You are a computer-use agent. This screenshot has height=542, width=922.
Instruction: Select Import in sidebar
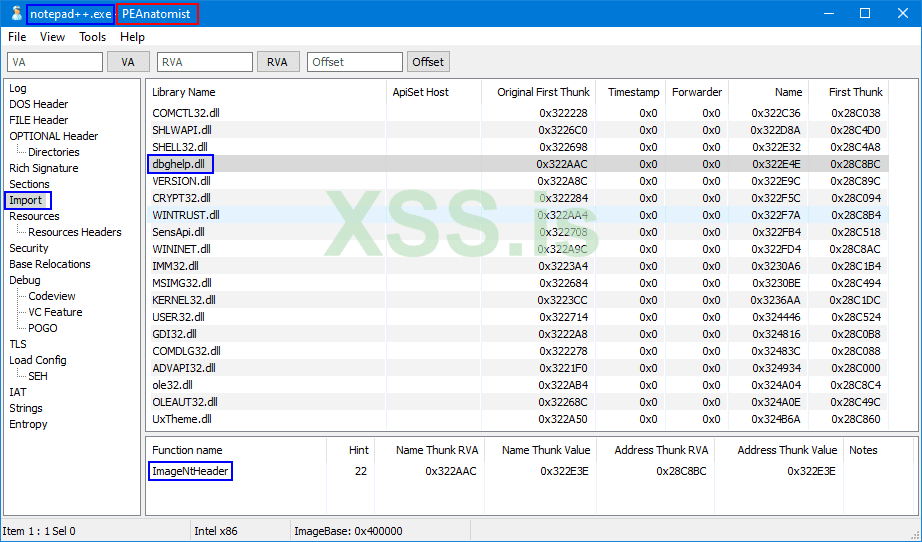(x=26, y=200)
